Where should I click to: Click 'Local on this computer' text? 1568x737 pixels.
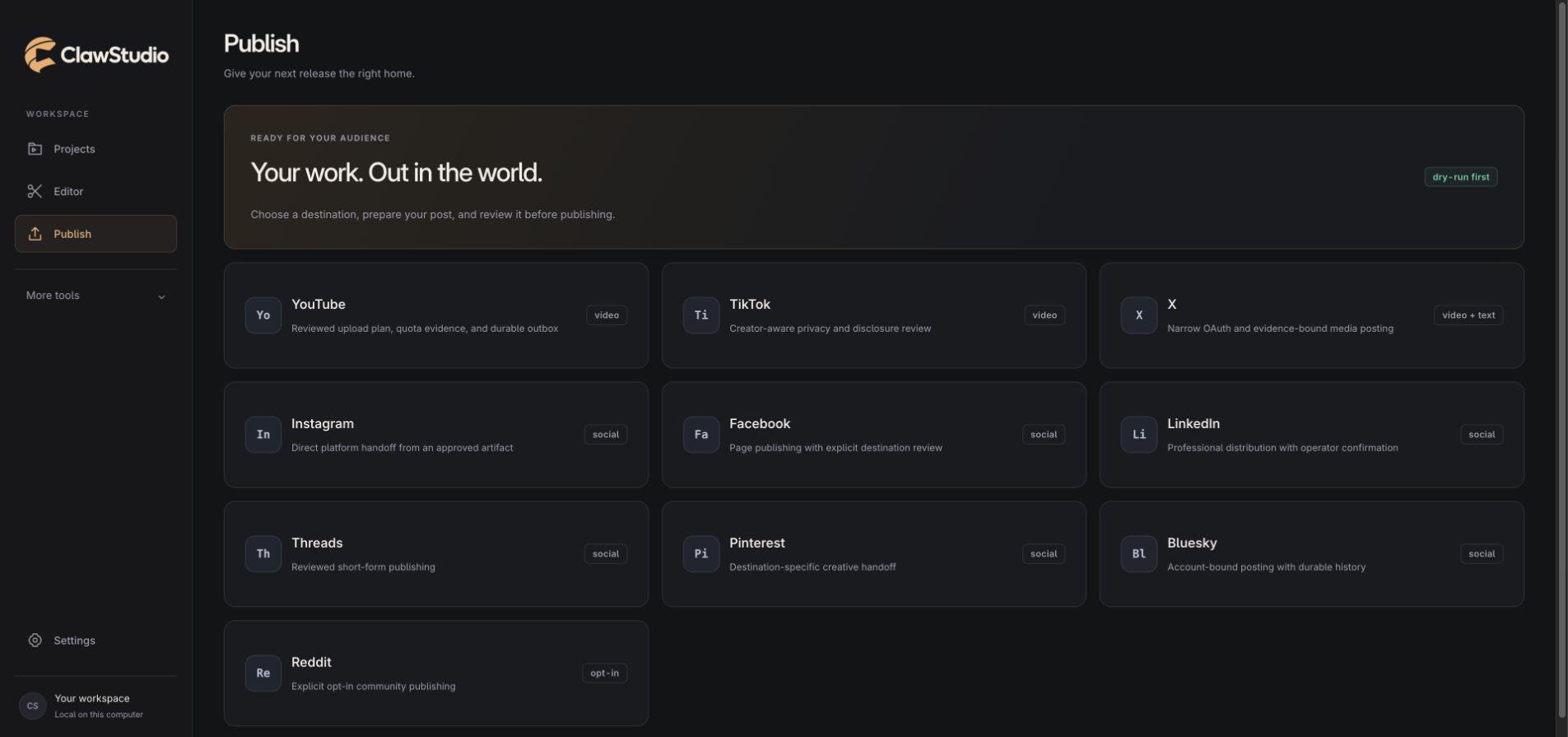pyautogui.click(x=99, y=715)
